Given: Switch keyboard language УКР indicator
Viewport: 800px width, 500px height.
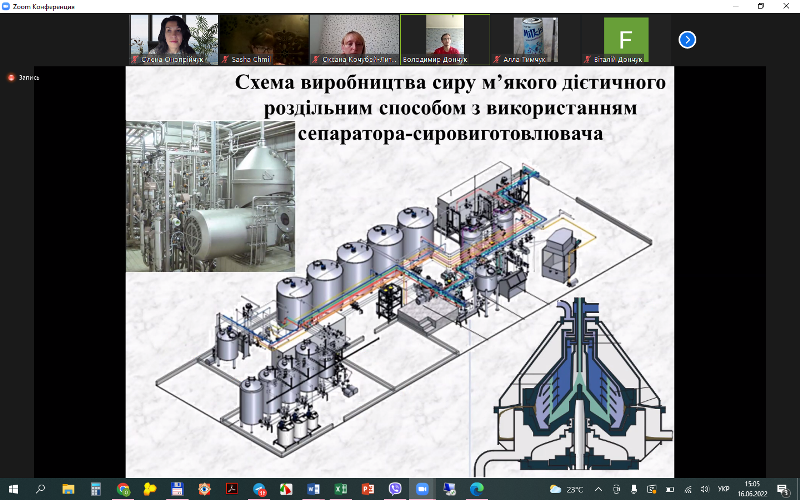Looking at the screenshot, I should (723, 489).
